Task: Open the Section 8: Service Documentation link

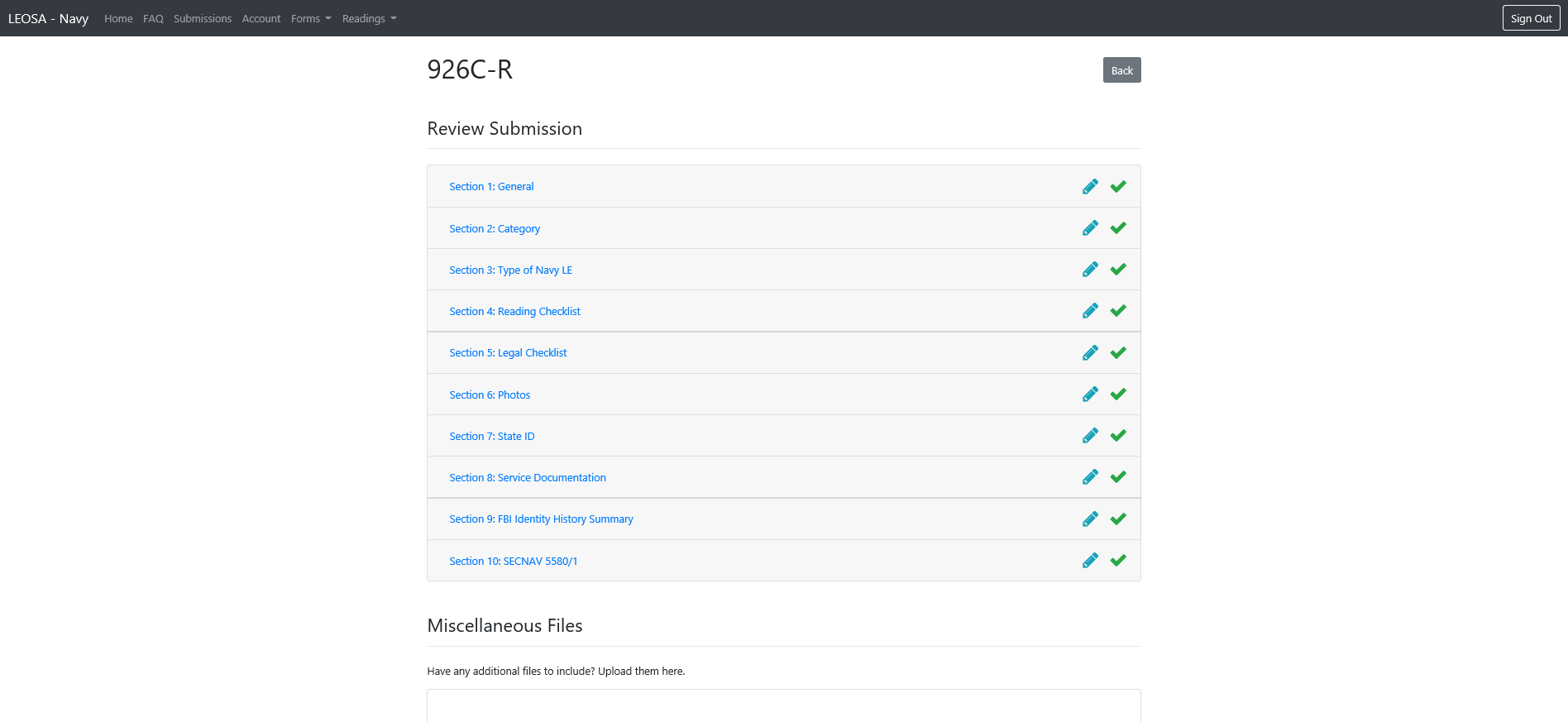Action: [x=528, y=478]
